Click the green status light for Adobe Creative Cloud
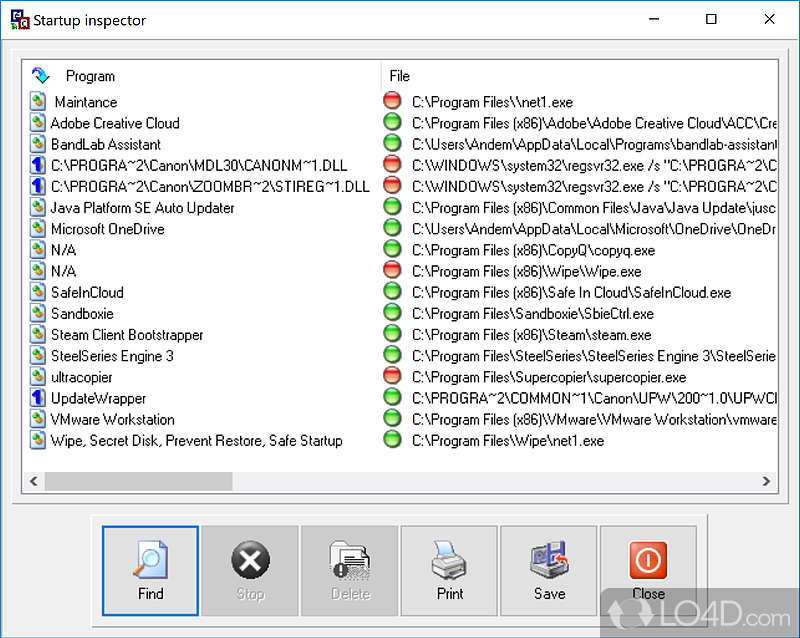 click(x=392, y=121)
